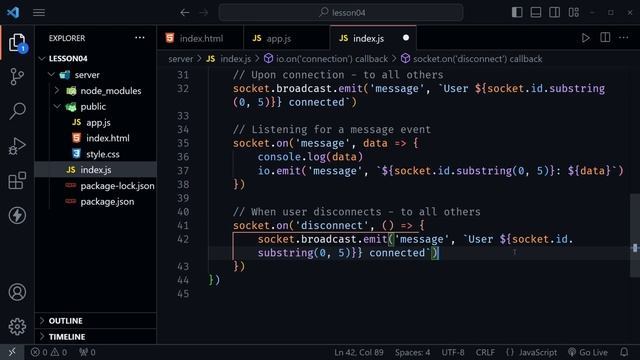Select index.js in the file tree
The width and height of the screenshot is (640, 360).
click(x=96, y=170)
